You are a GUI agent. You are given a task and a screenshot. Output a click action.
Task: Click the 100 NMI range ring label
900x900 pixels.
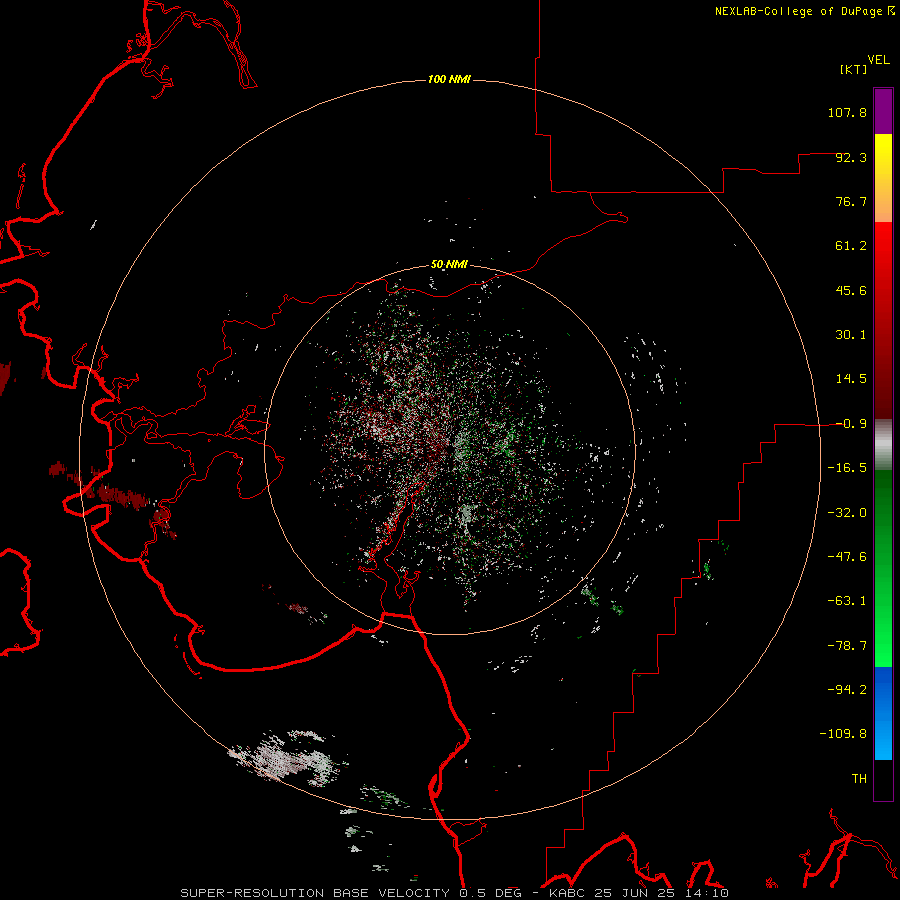tap(449, 79)
